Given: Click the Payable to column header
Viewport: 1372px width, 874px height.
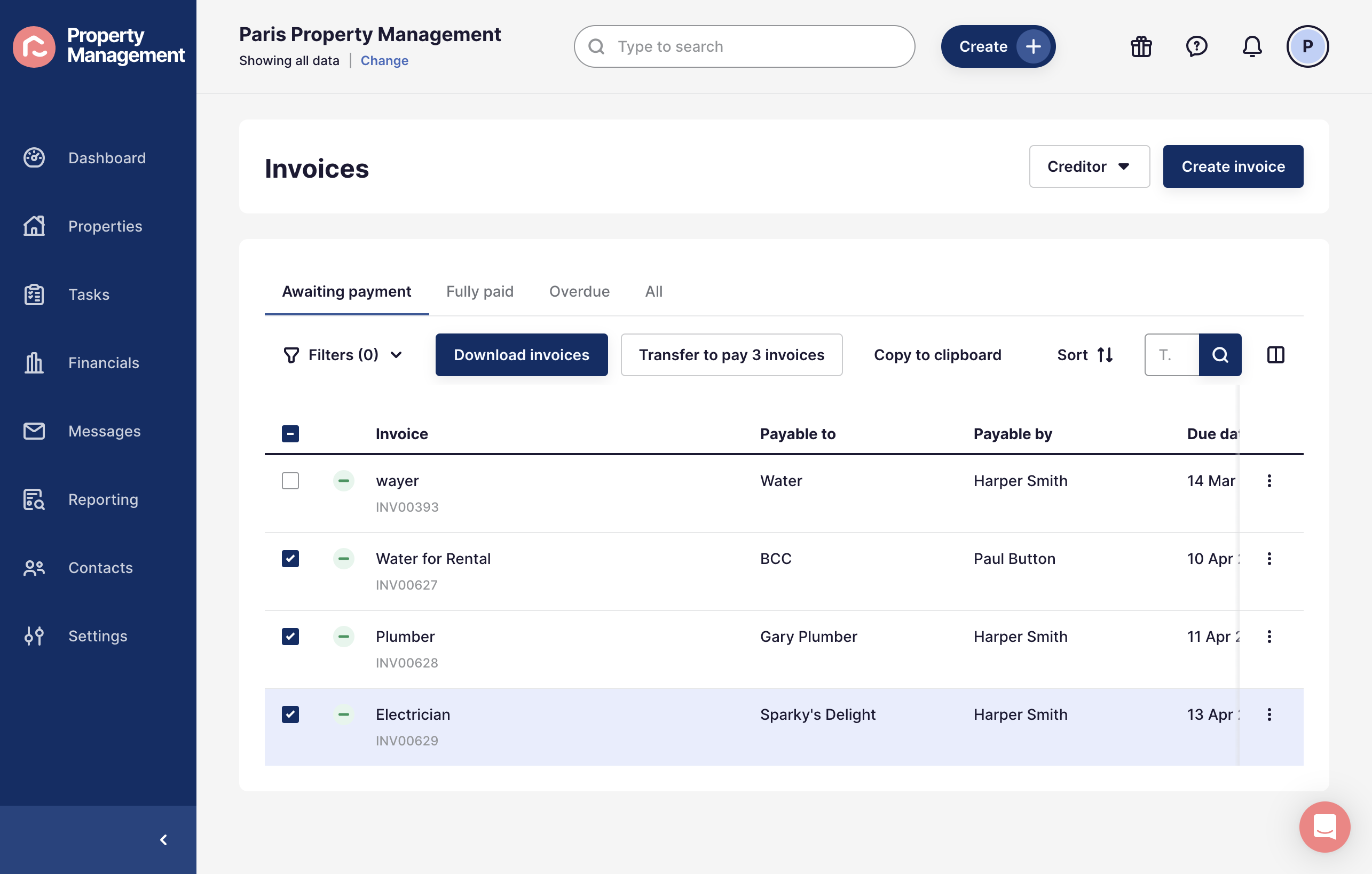Looking at the screenshot, I should pyautogui.click(x=798, y=434).
